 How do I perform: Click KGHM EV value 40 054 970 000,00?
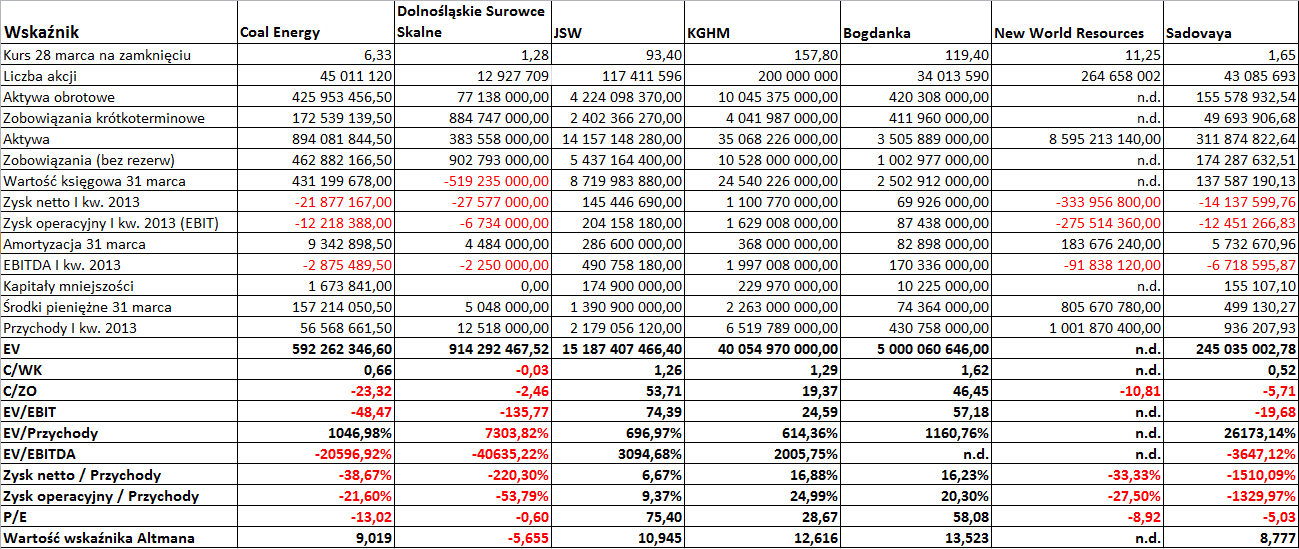[x=778, y=349]
